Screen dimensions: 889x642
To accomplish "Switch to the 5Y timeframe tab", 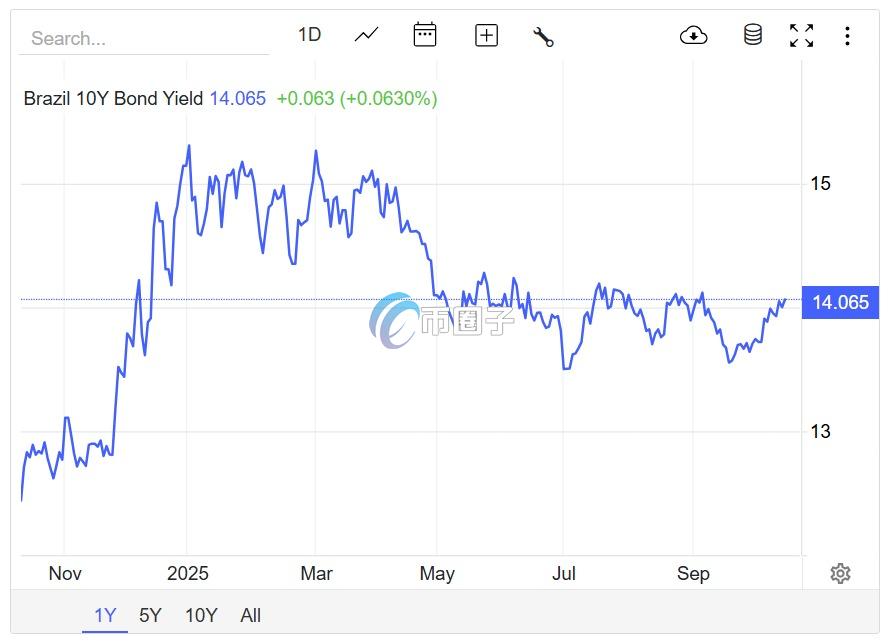I will click(x=150, y=615).
